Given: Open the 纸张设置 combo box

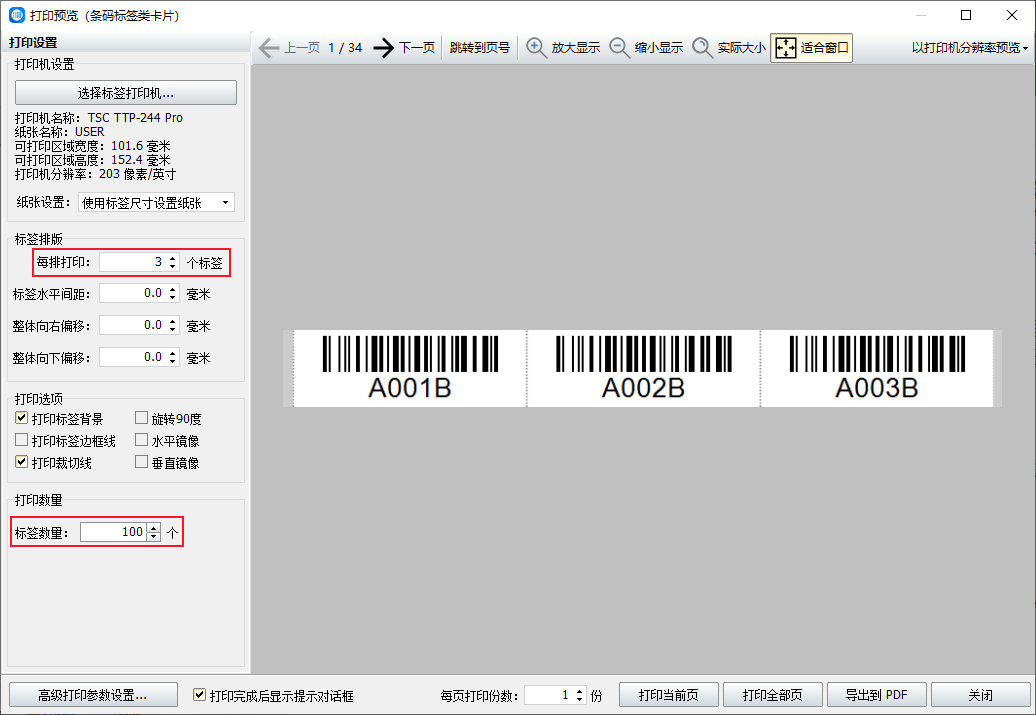Looking at the screenshot, I should coord(156,202).
